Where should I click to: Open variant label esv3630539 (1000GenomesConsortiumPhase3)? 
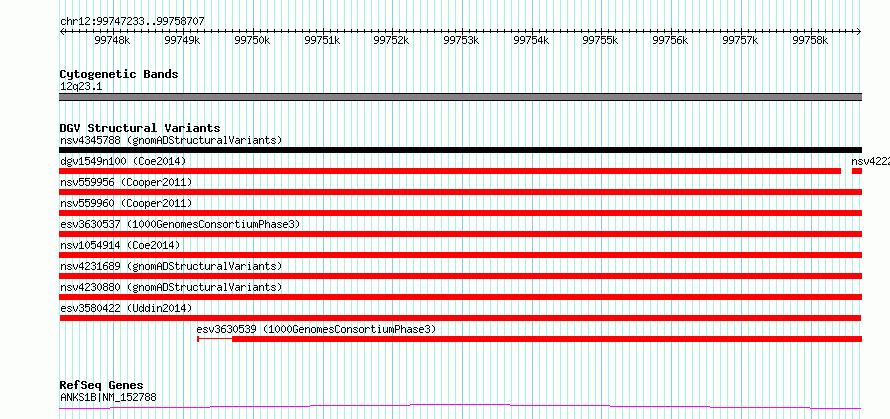(316, 329)
